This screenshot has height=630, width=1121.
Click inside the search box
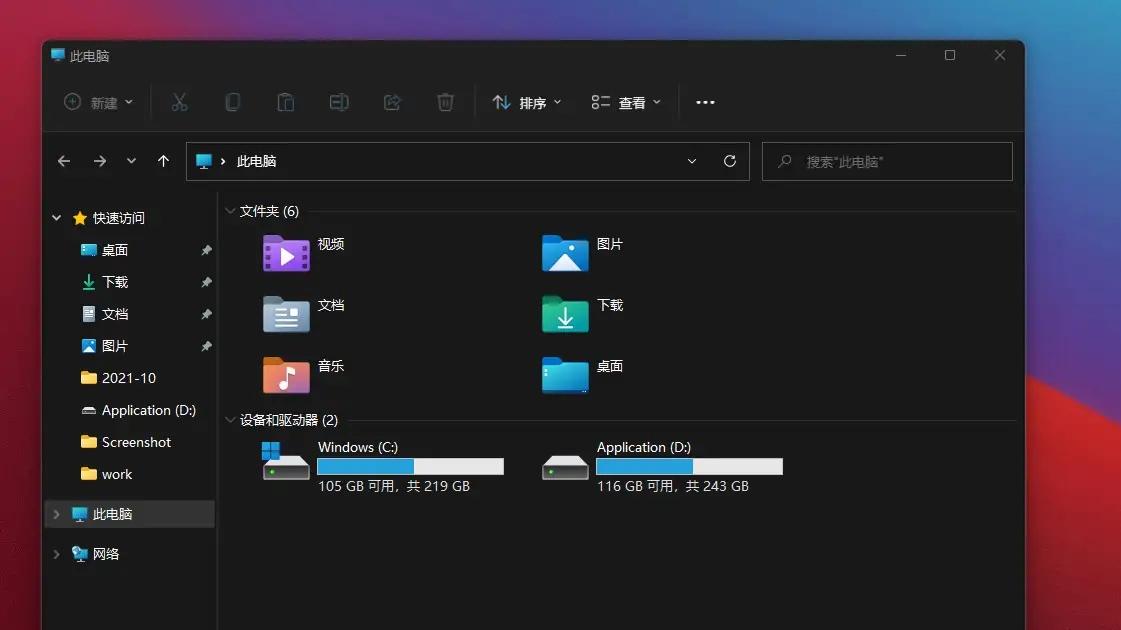[x=887, y=161]
